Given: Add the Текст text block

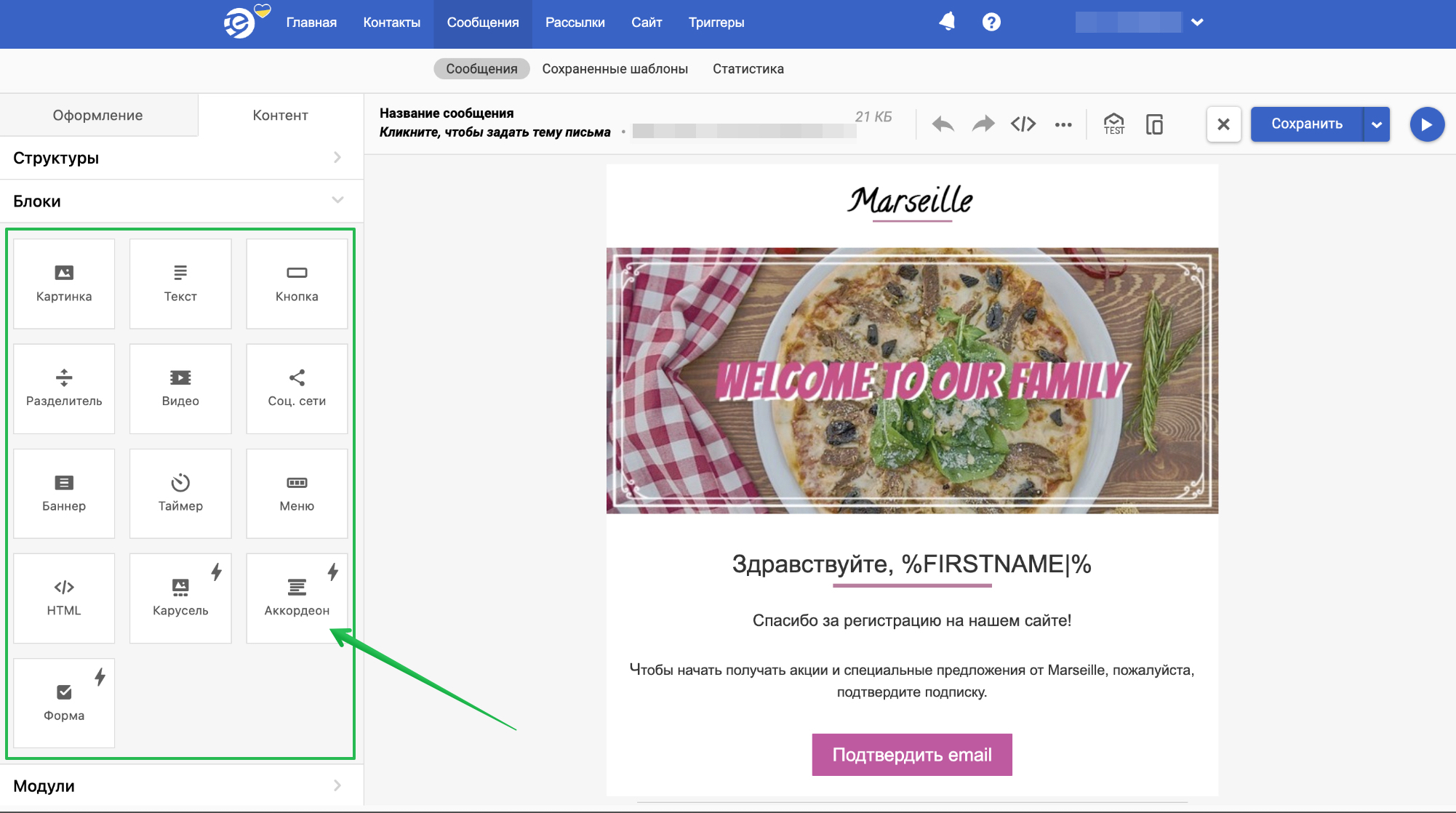Looking at the screenshot, I should tap(180, 284).
